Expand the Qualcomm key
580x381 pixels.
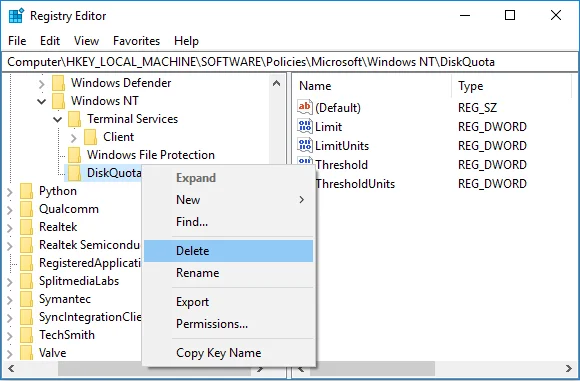point(10,210)
